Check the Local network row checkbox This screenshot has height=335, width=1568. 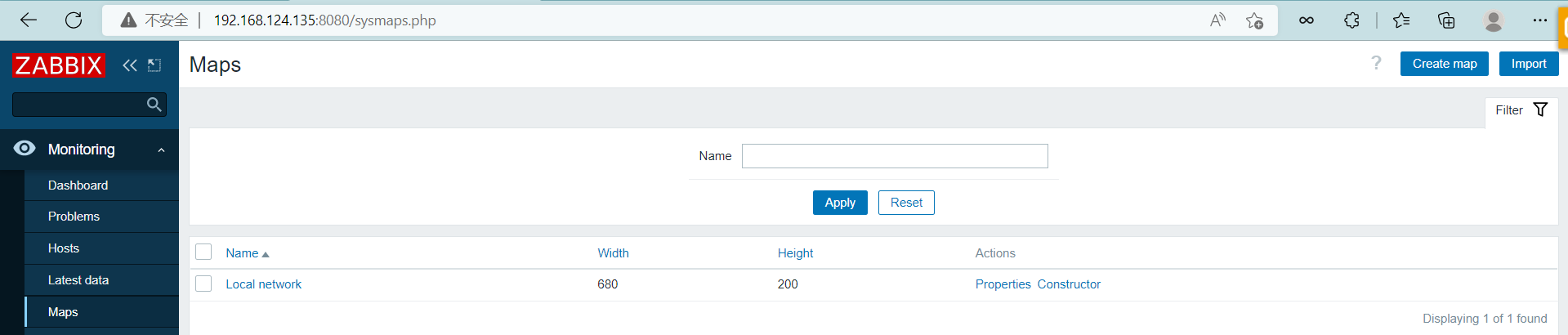click(203, 284)
